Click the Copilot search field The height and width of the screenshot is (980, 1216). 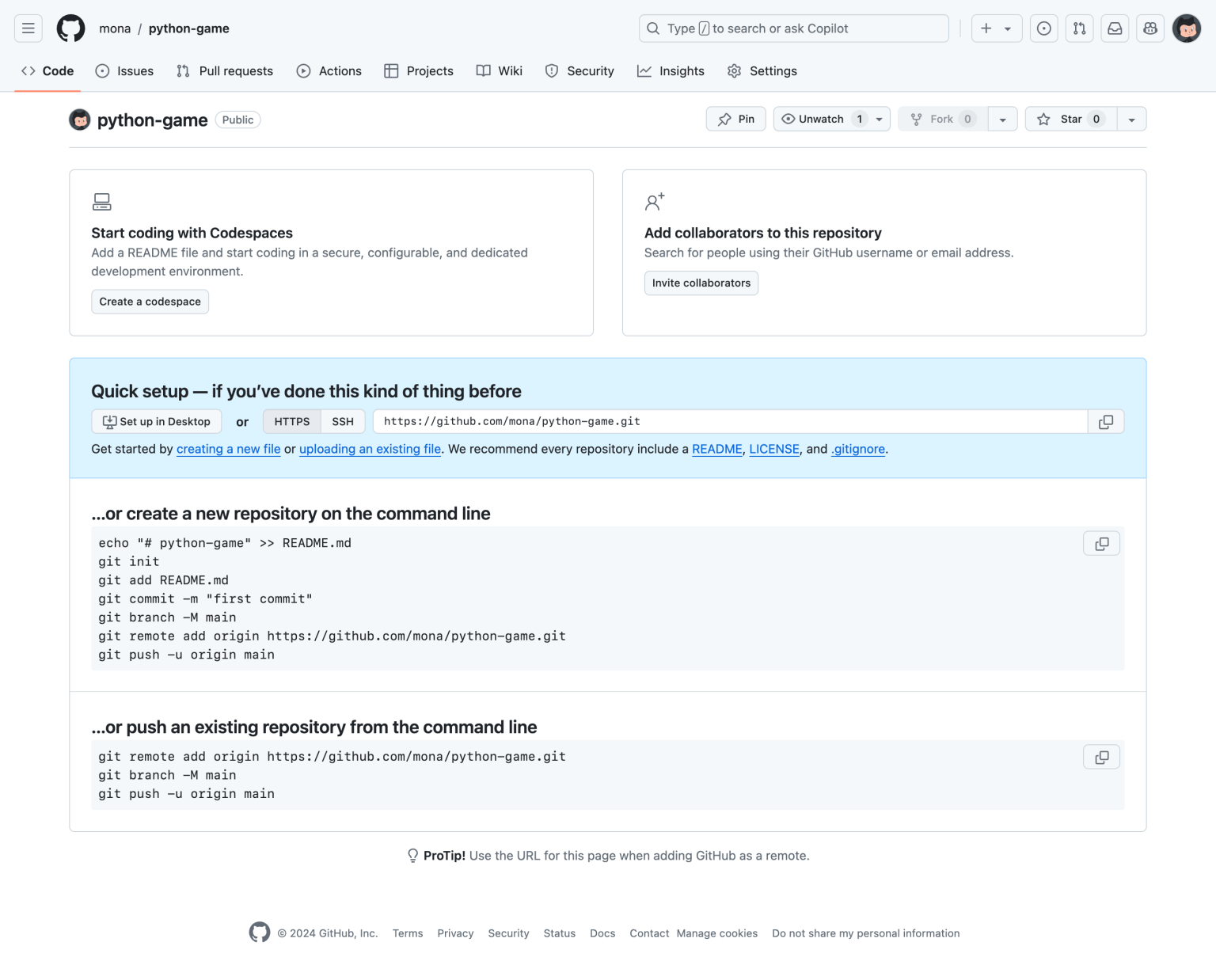(x=793, y=28)
